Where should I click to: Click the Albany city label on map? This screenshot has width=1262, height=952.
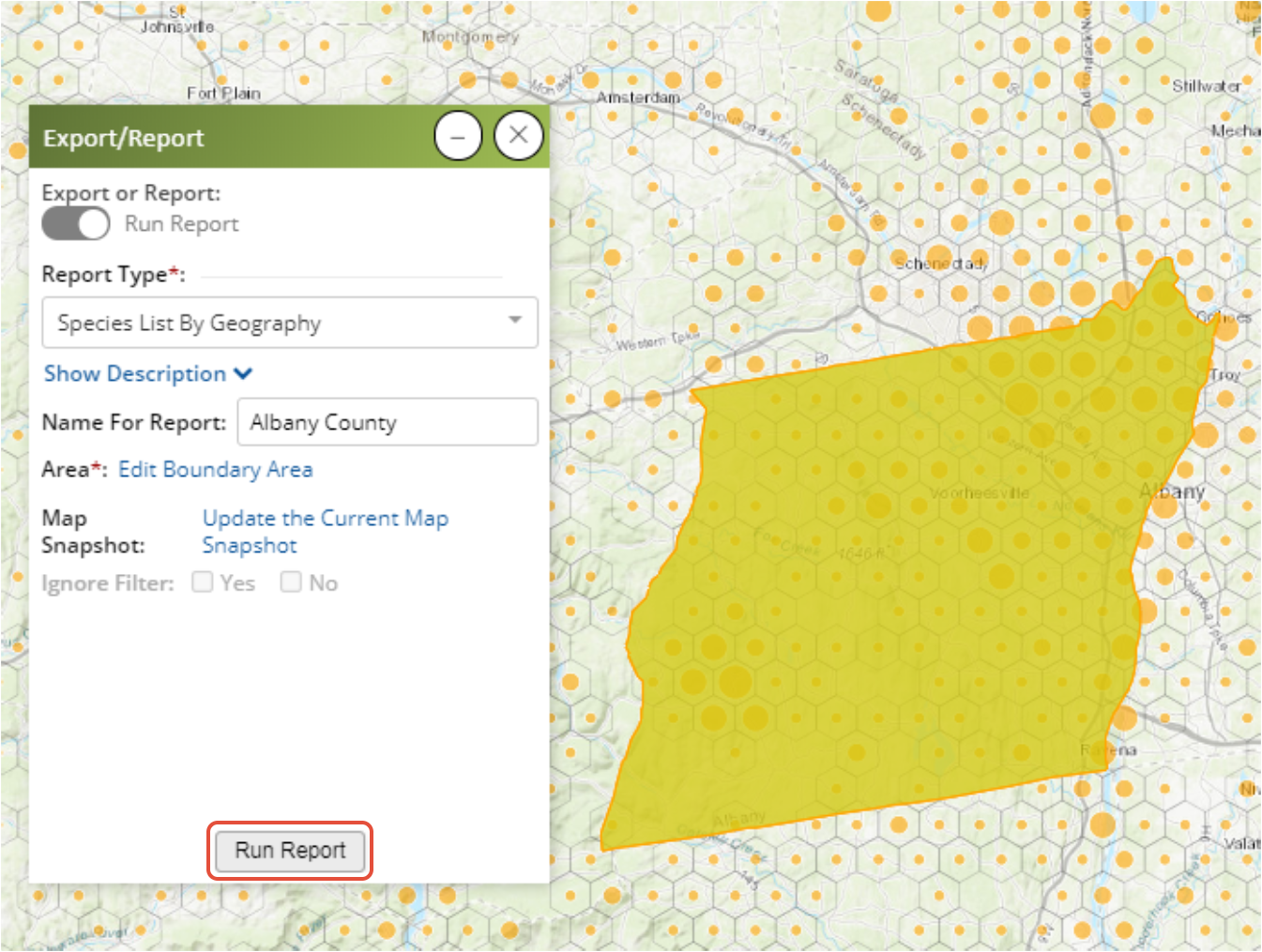[x=1172, y=491]
